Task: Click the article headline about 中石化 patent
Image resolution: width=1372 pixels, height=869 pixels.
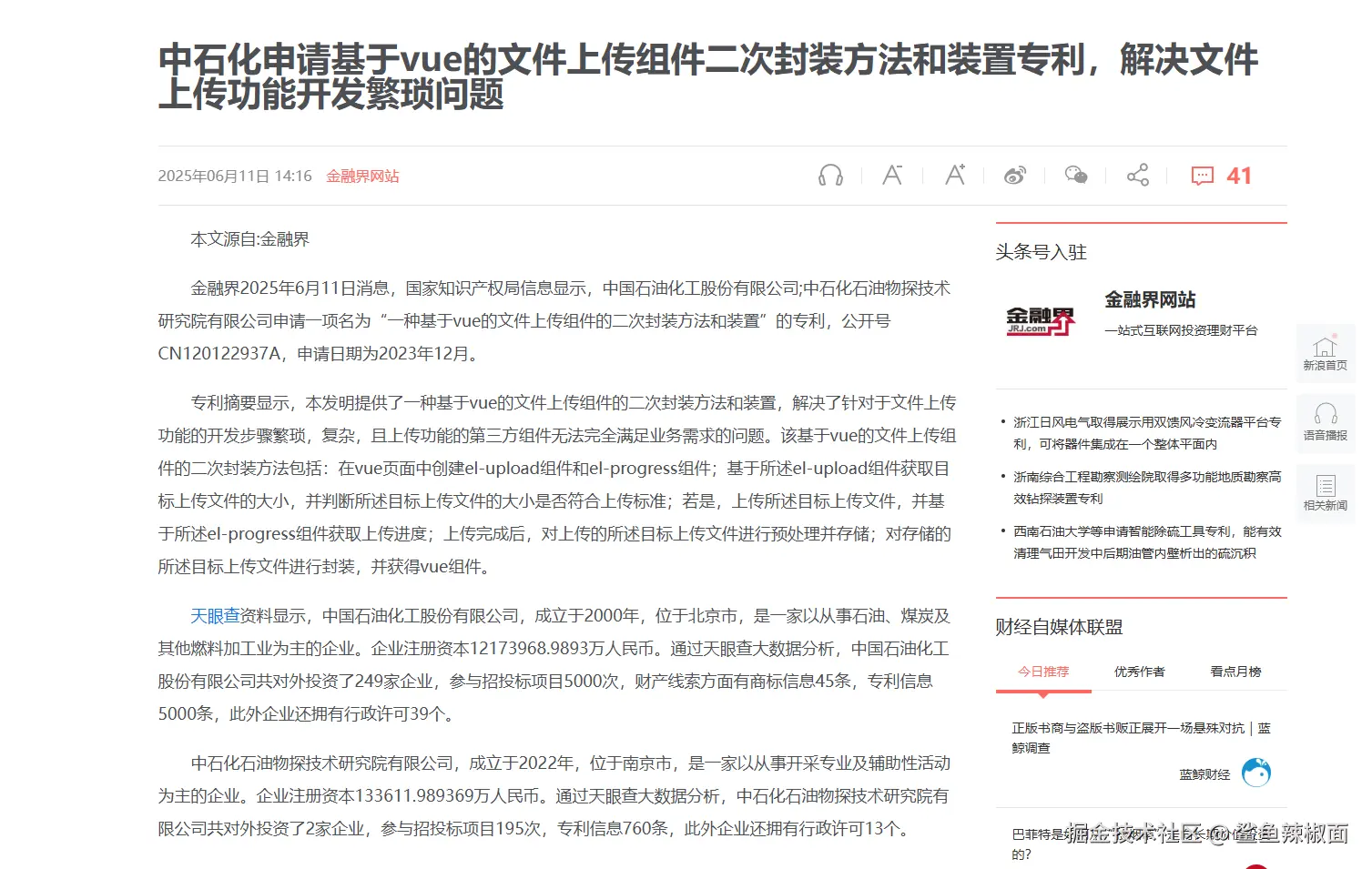Action: click(x=708, y=77)
